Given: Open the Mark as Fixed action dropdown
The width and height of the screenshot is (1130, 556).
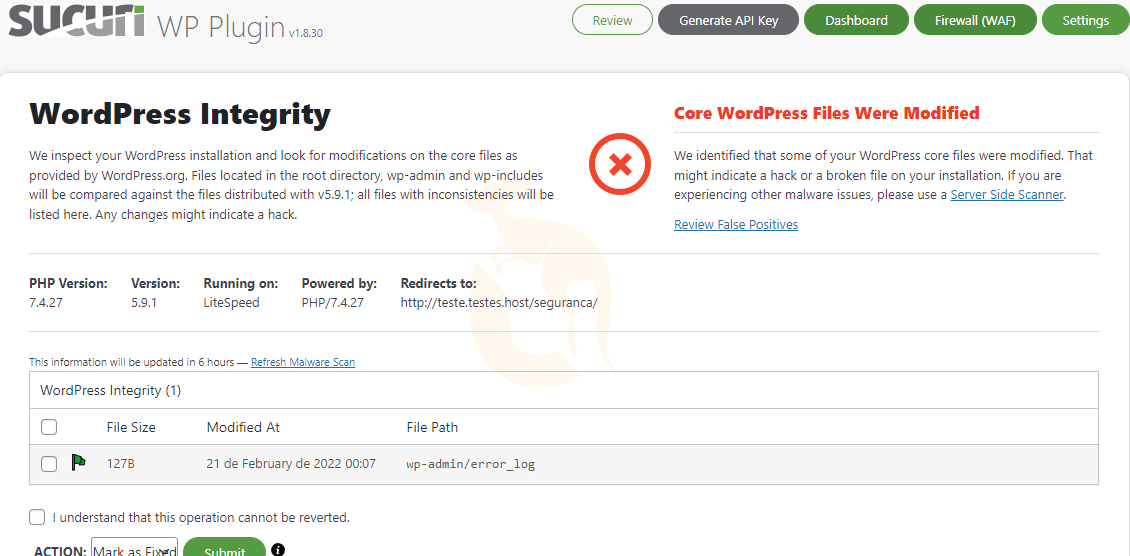Looking at the screenshot, I should click(134, 547).
